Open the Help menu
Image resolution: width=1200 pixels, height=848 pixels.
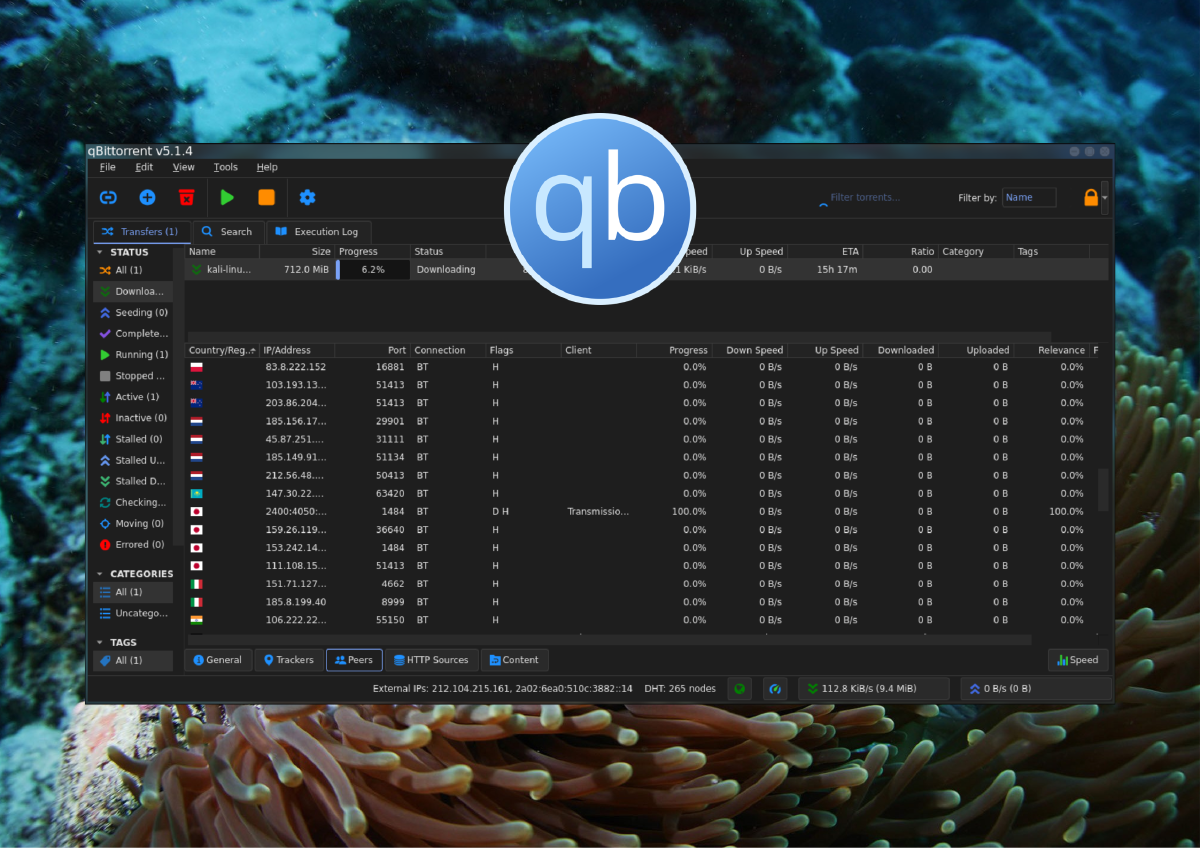[x=267, y=167]
